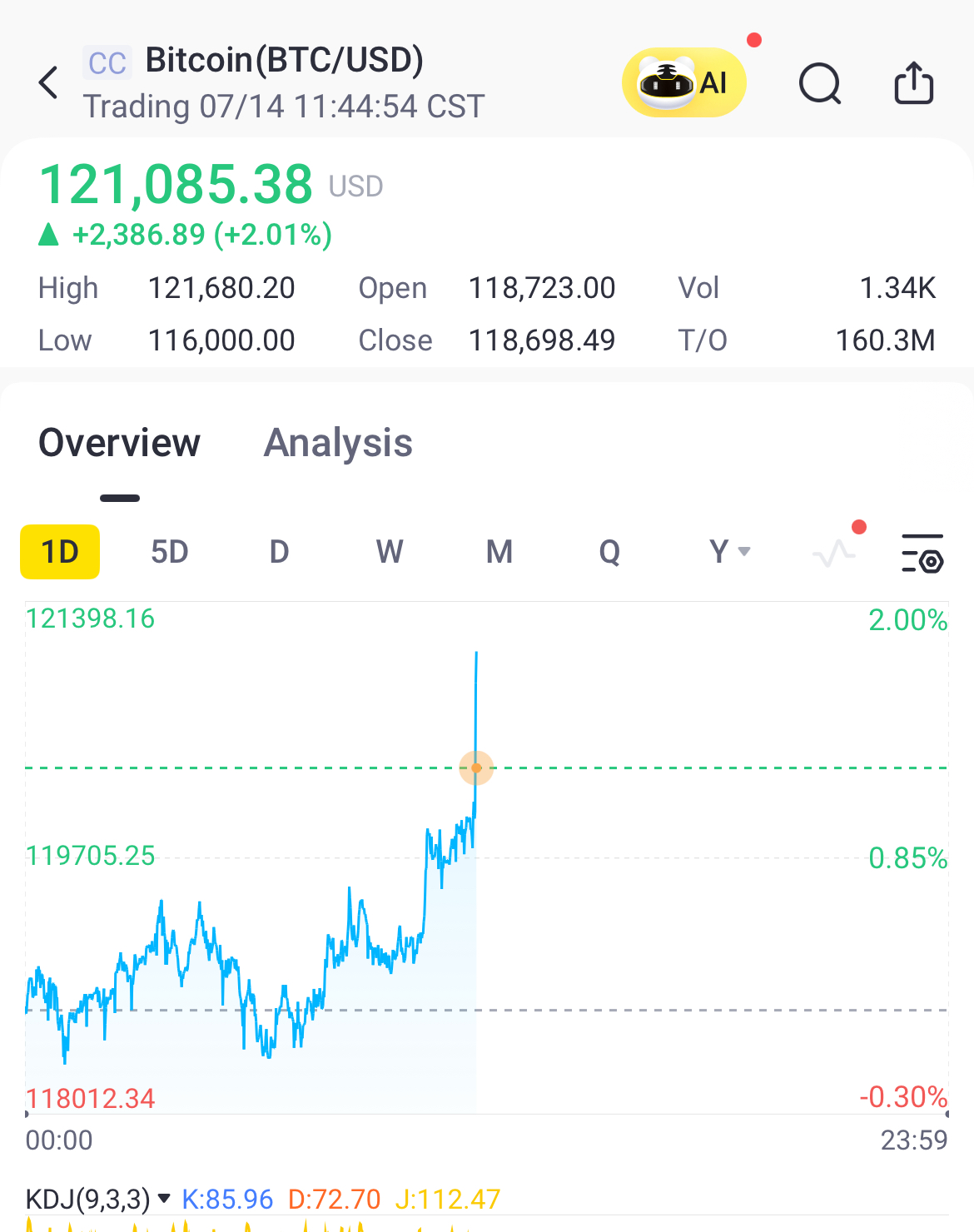Select the 1D timeframe

[x=60, y=552]
